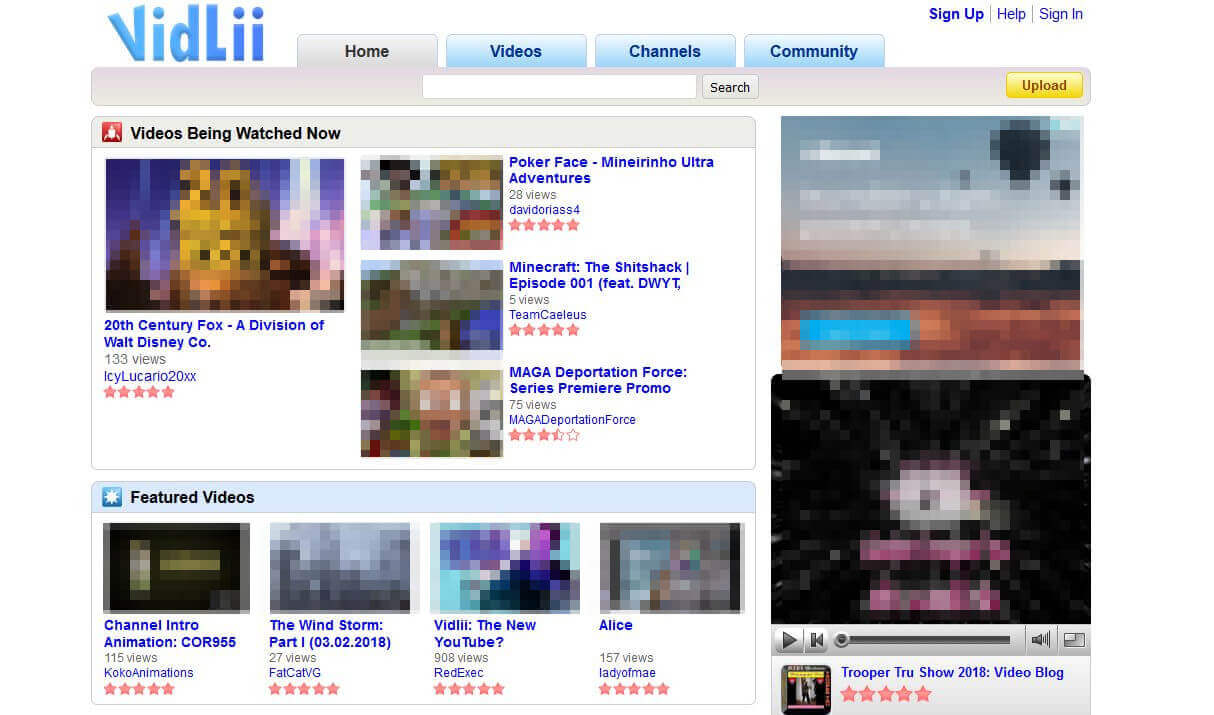Mute the video using the speaker icon
This screenshot has width=1214, height=715.
click(1040, 640)
